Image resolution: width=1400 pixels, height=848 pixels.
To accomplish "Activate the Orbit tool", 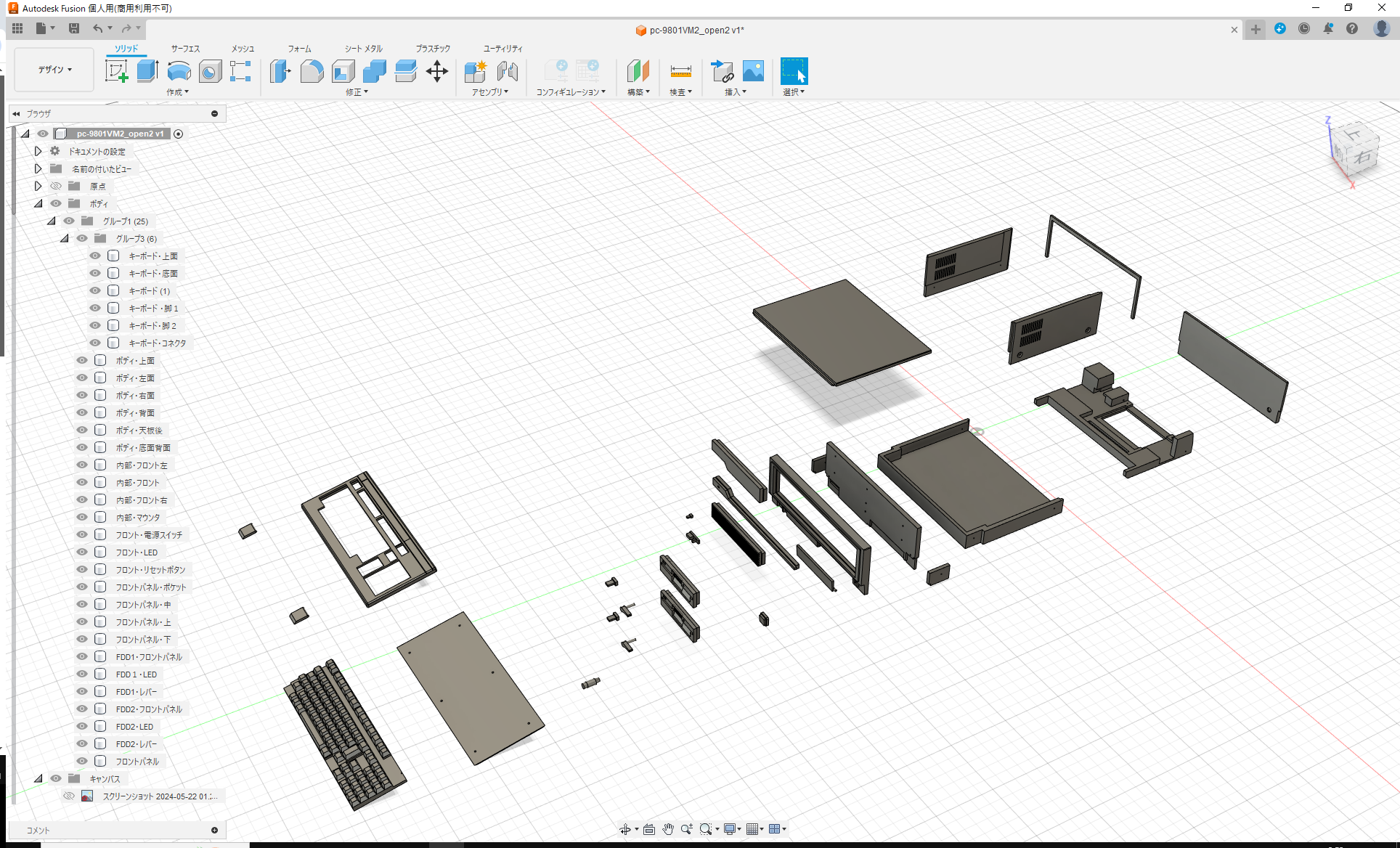I will point(627,828).
